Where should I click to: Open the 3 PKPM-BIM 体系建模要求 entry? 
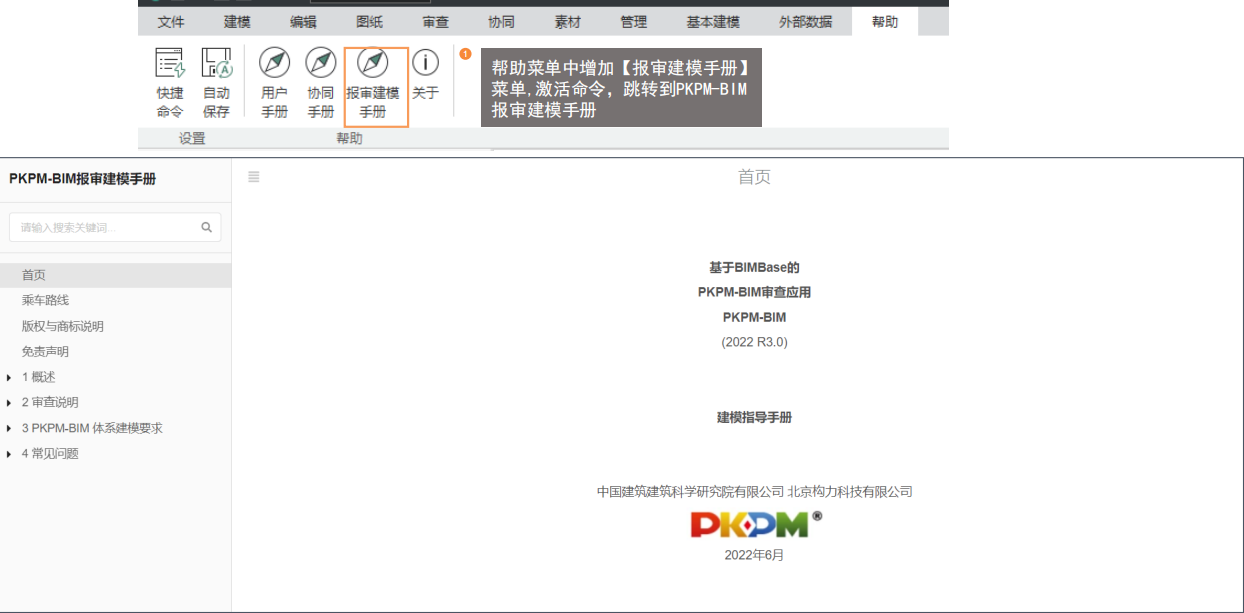92,428
